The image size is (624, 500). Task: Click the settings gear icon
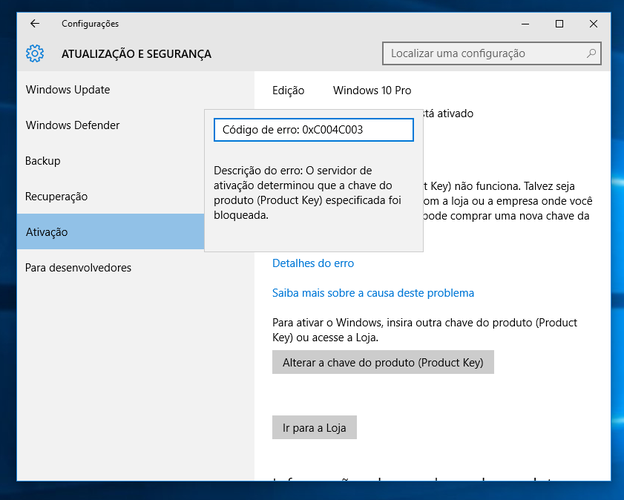35,53
